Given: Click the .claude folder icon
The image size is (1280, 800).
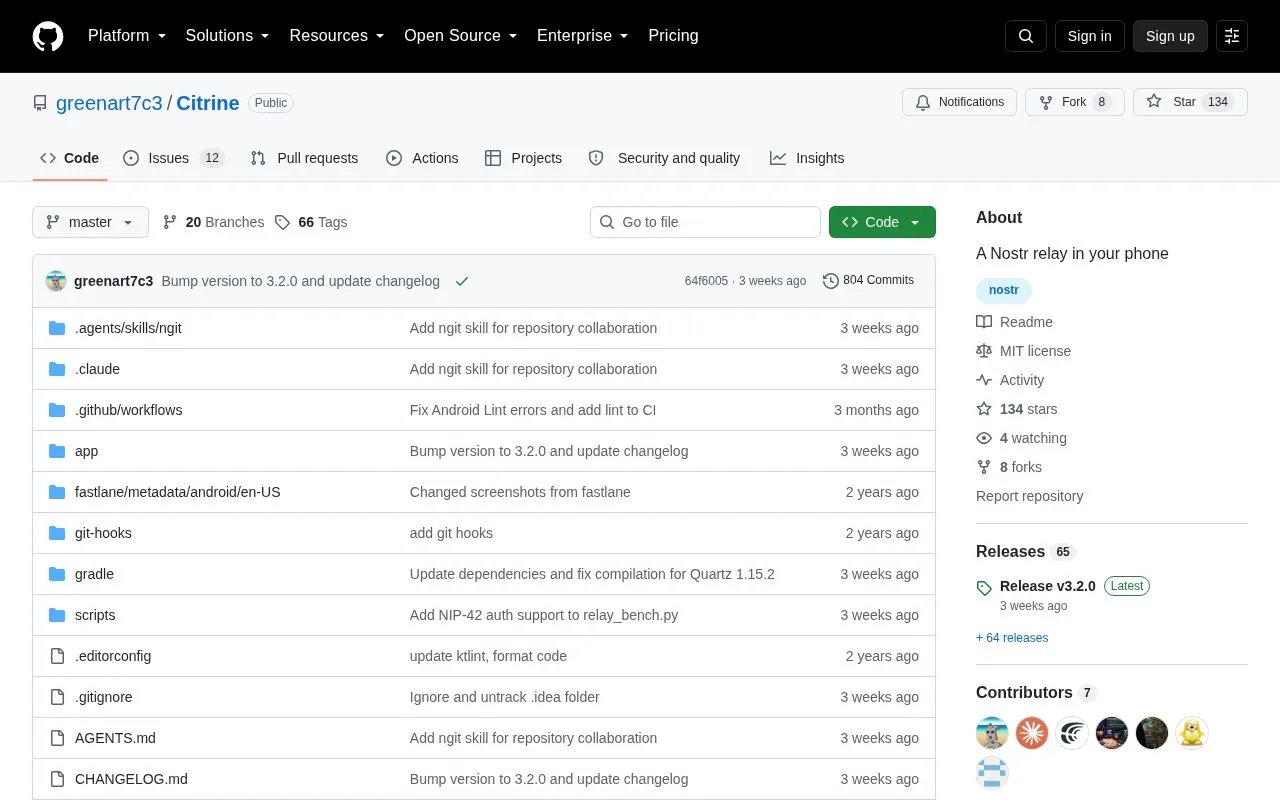Looking at the screenshot, I should 57,369.
